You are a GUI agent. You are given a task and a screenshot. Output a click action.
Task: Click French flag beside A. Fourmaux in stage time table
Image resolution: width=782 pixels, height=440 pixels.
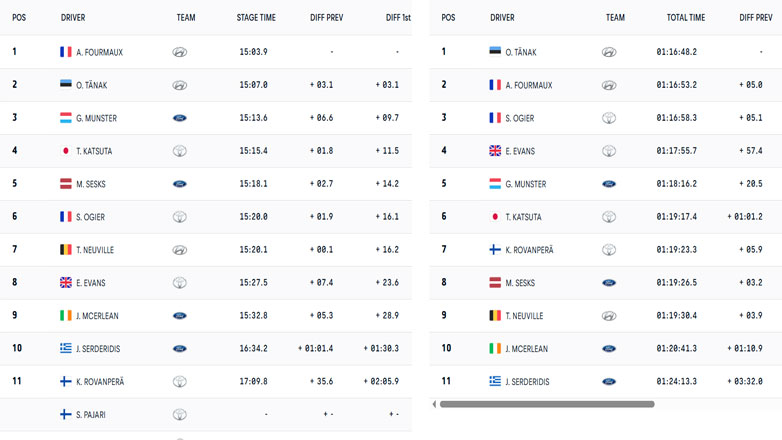pos(66,52)
